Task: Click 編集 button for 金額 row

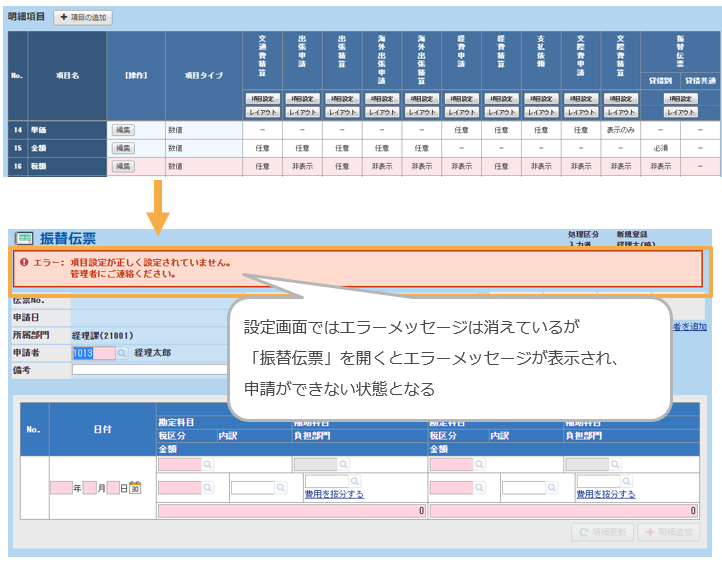Action: point(122,148)
